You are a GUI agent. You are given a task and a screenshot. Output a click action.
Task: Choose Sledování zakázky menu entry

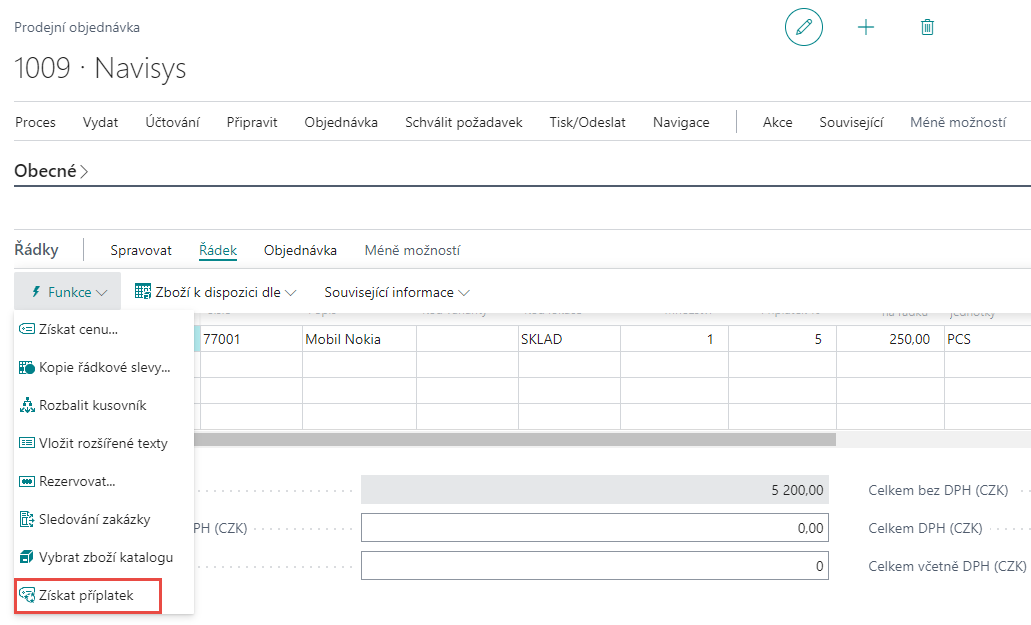pos(104,520)
